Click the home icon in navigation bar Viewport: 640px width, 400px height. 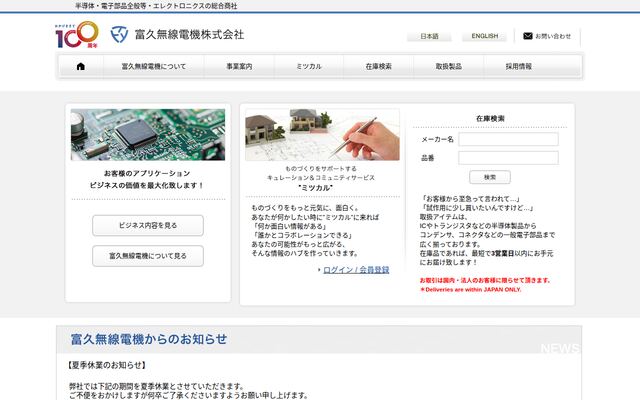coord(81,66)
